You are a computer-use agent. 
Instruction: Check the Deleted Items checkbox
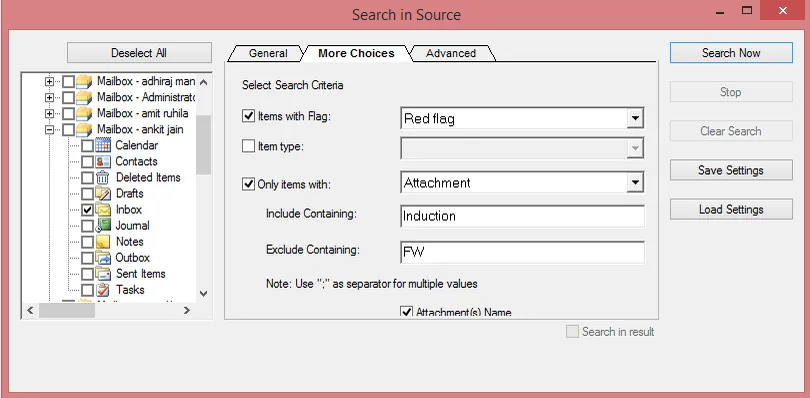[87, 178]
